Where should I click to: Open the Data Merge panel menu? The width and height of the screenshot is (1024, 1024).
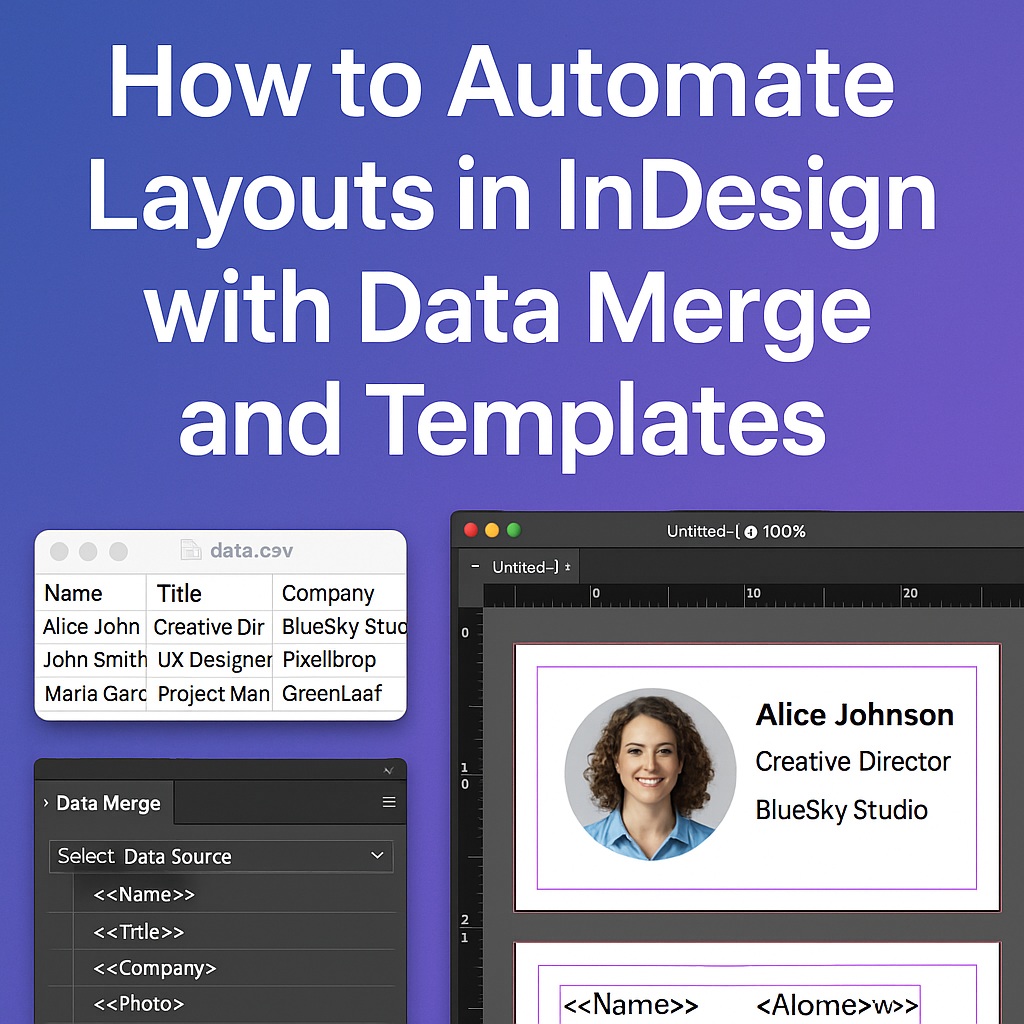(388, 803)
